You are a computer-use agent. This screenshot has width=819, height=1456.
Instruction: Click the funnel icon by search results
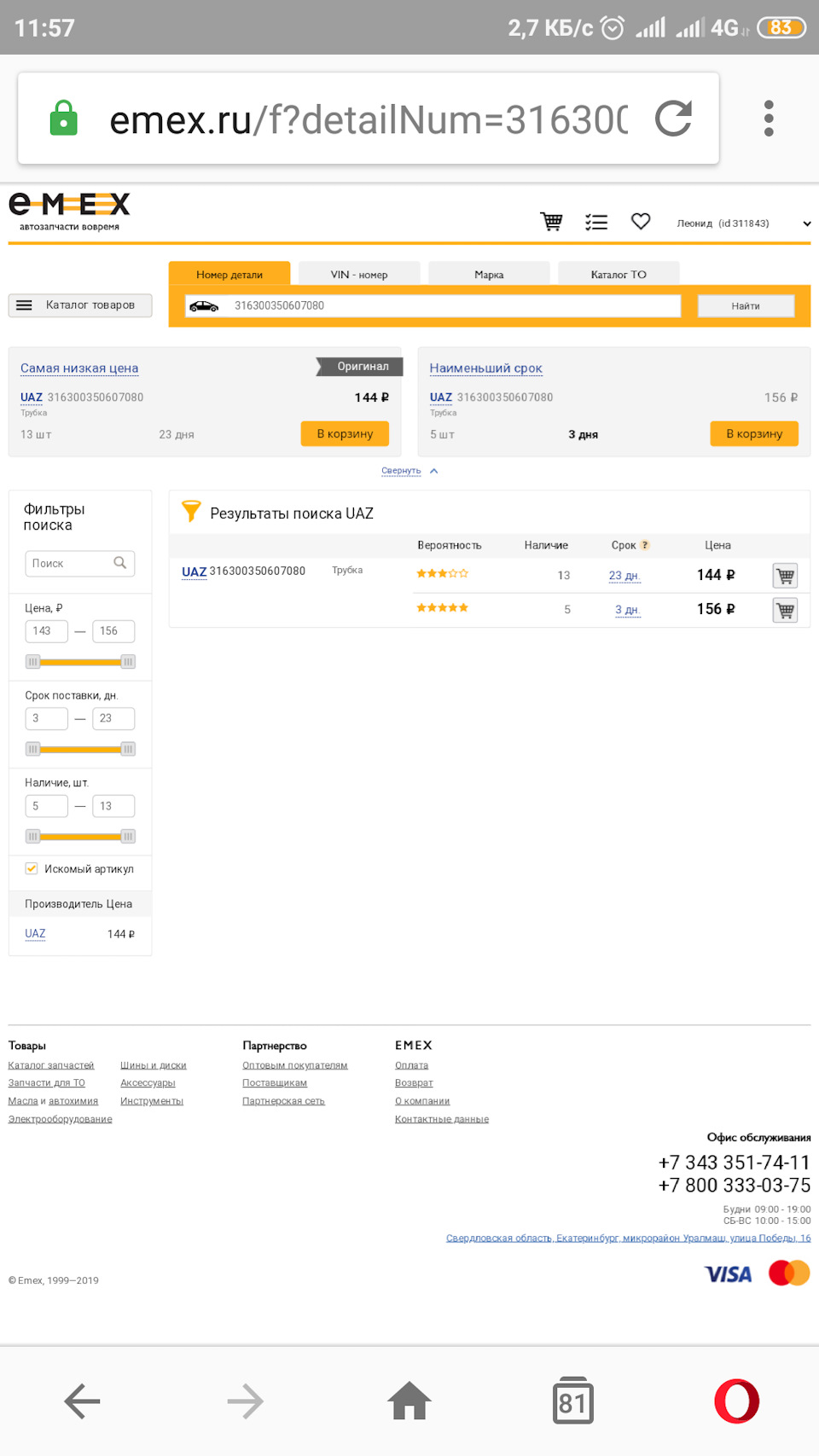tap(191, 511)
